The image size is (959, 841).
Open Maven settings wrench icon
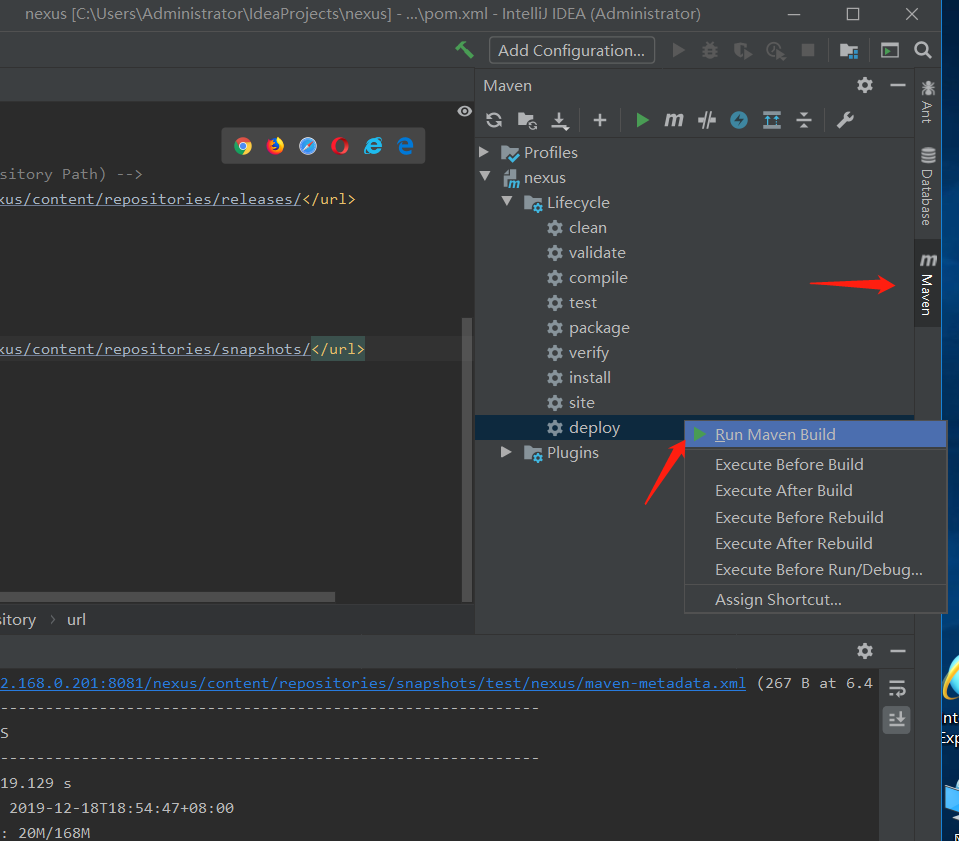click(845, 120)
